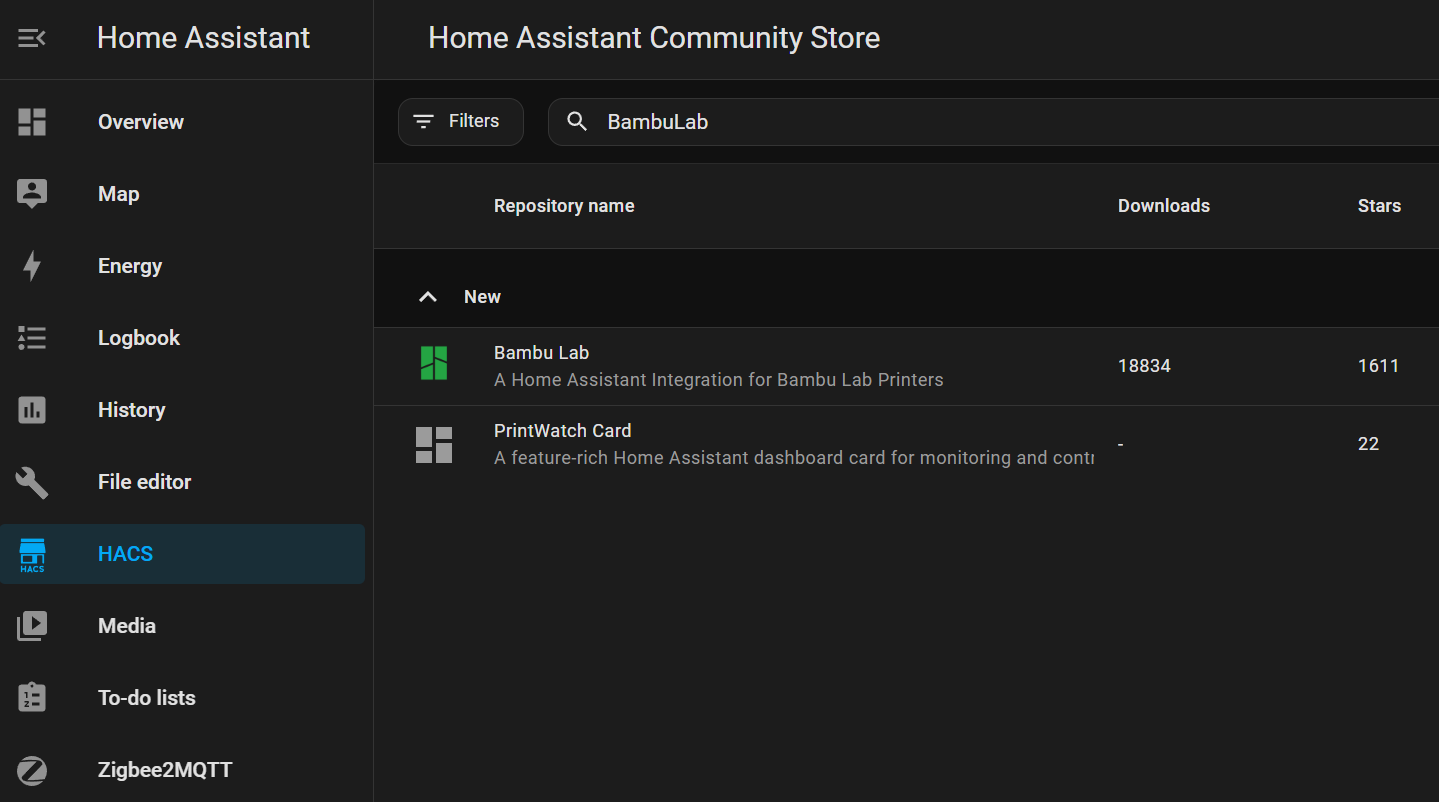This screenshot has height=802, width=1439.
Task: Click the 1611 stars value
Action: [1378, 366]
